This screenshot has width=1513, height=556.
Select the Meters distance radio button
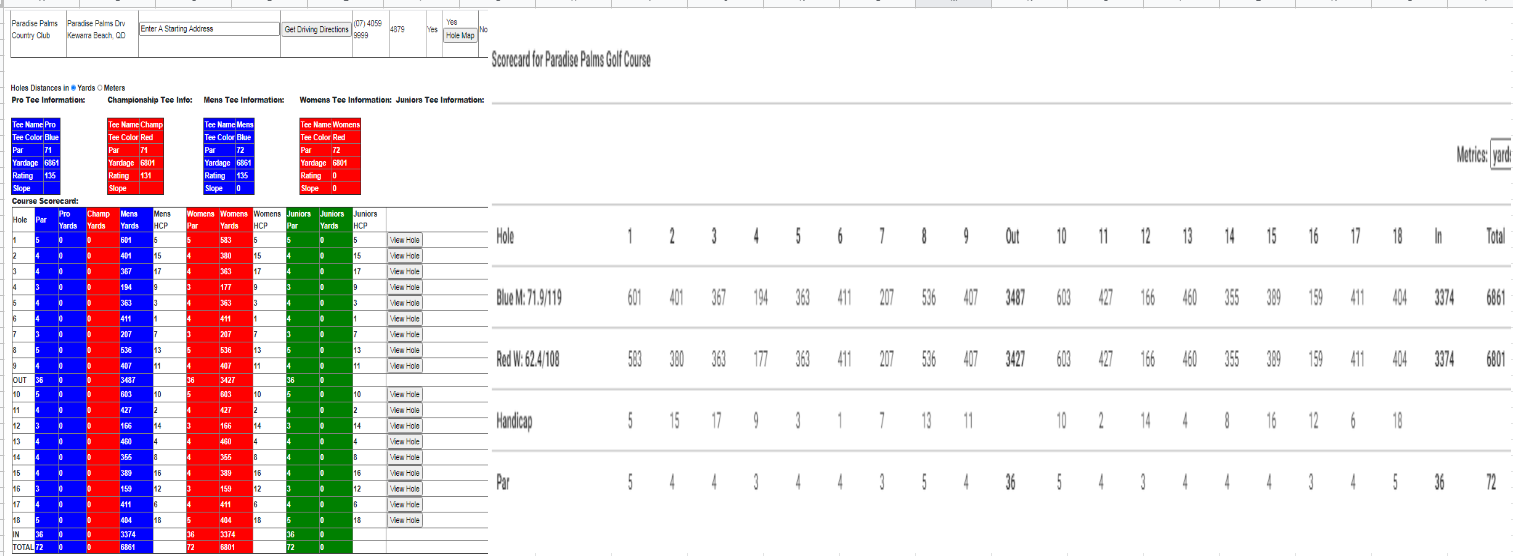101,88
